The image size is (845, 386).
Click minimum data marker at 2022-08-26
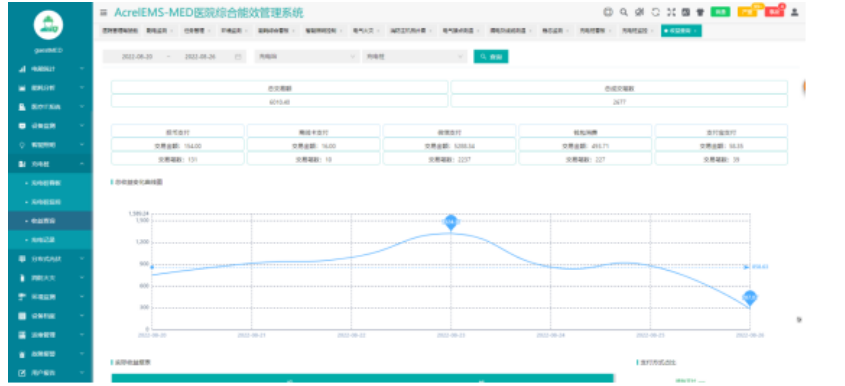750,297
